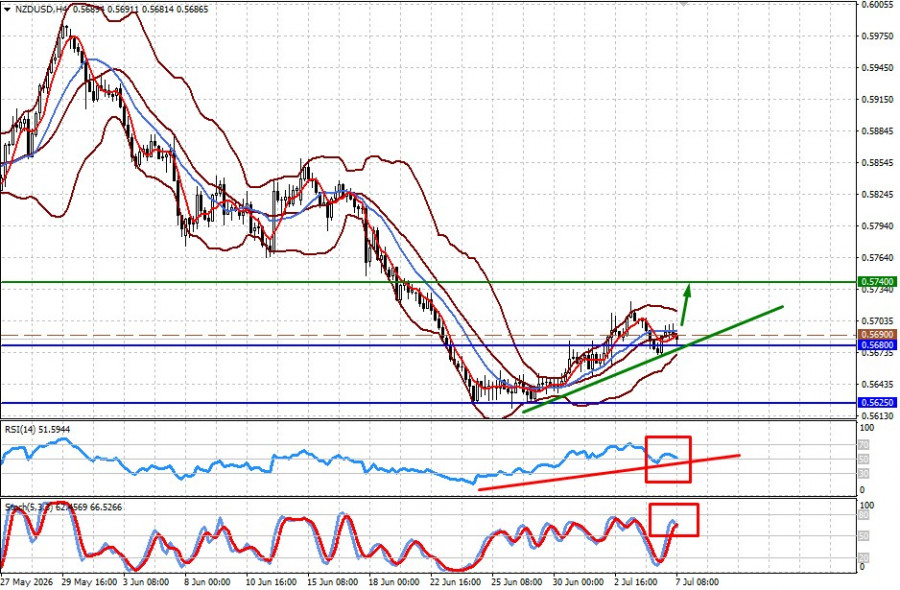This screenshot has width=900, height=590.
Task: Click the RSI 70 level scale label
Action: coord(864,445)
